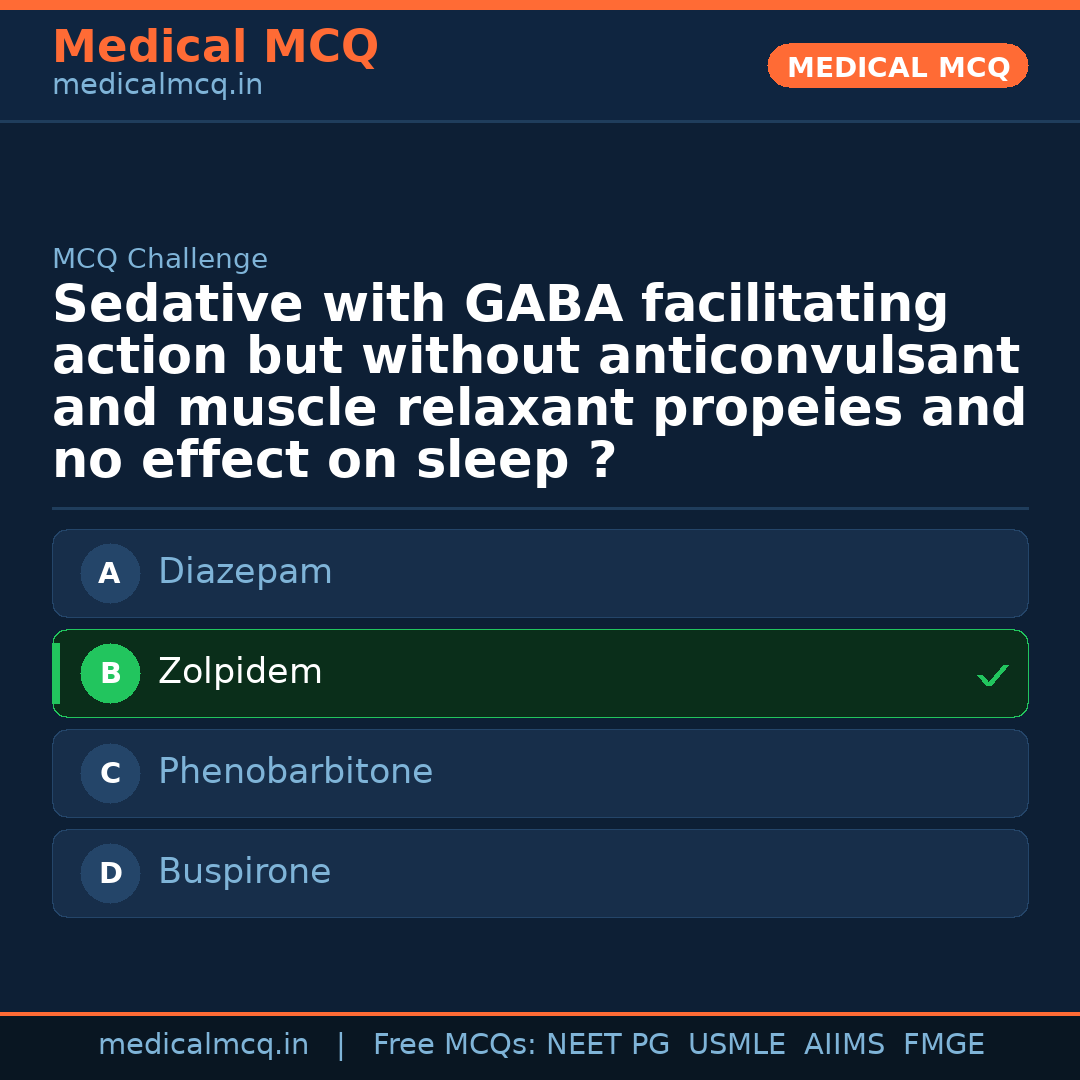This screenshot has height=1080, width=1080.
Task: Click the large "Medical MCQ" header title
Action: (x=215, y=47)
